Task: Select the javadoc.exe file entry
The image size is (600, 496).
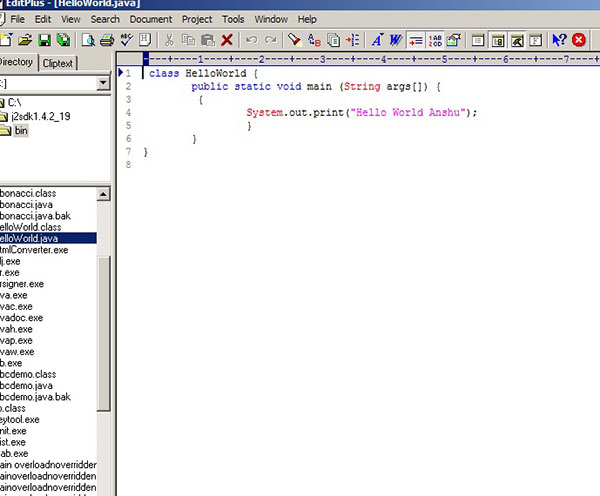Action: click(x=21, y=318)
